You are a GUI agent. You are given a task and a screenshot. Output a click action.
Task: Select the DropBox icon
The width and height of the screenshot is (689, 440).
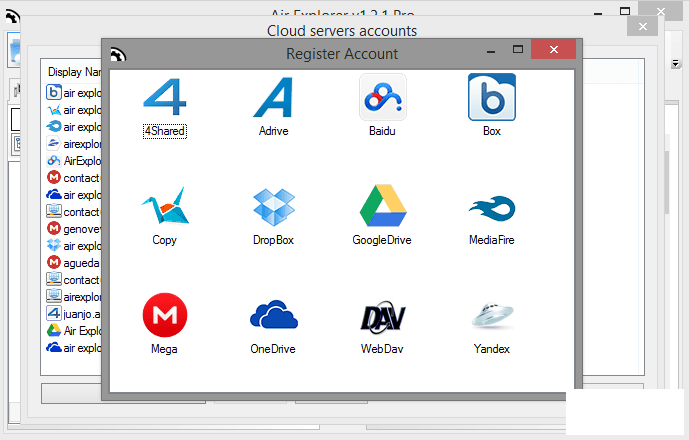click(x=274, y=206)
